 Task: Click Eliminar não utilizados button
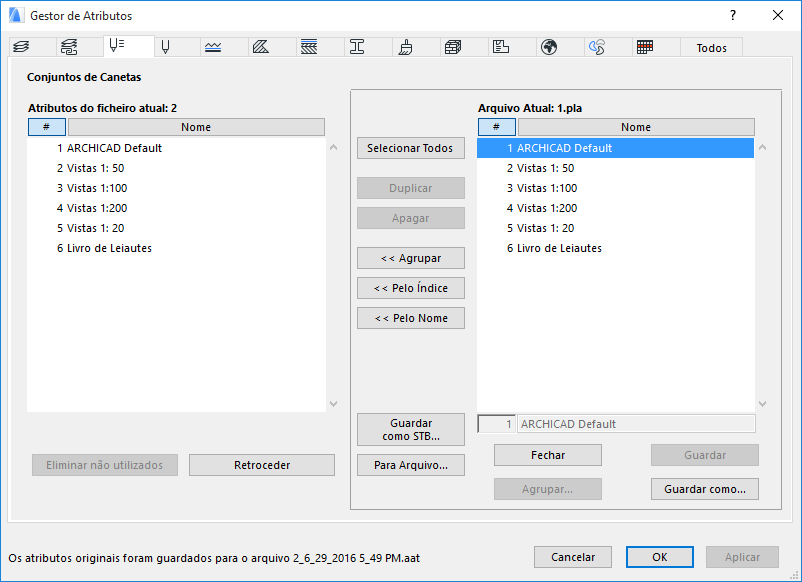pos(105,465)
